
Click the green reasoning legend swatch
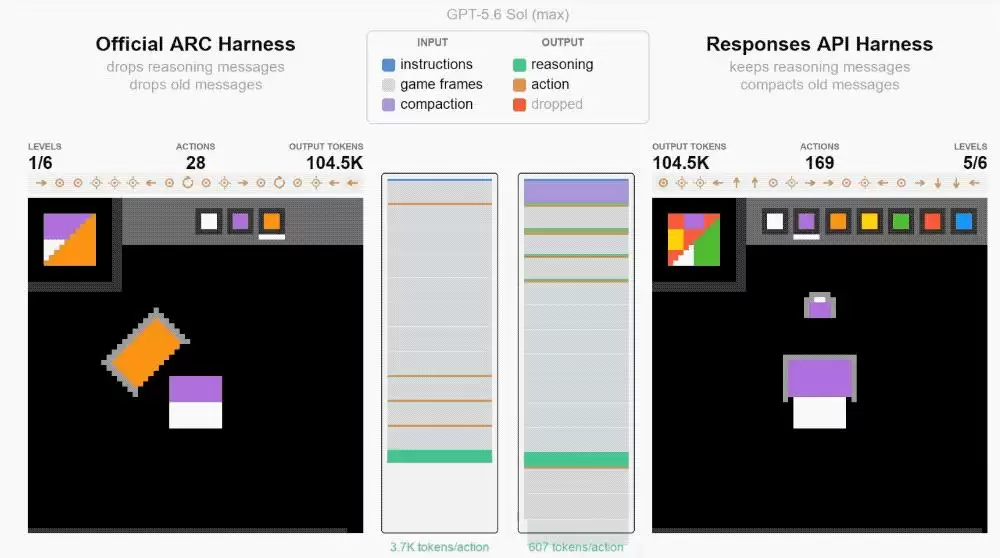[519, 64]
